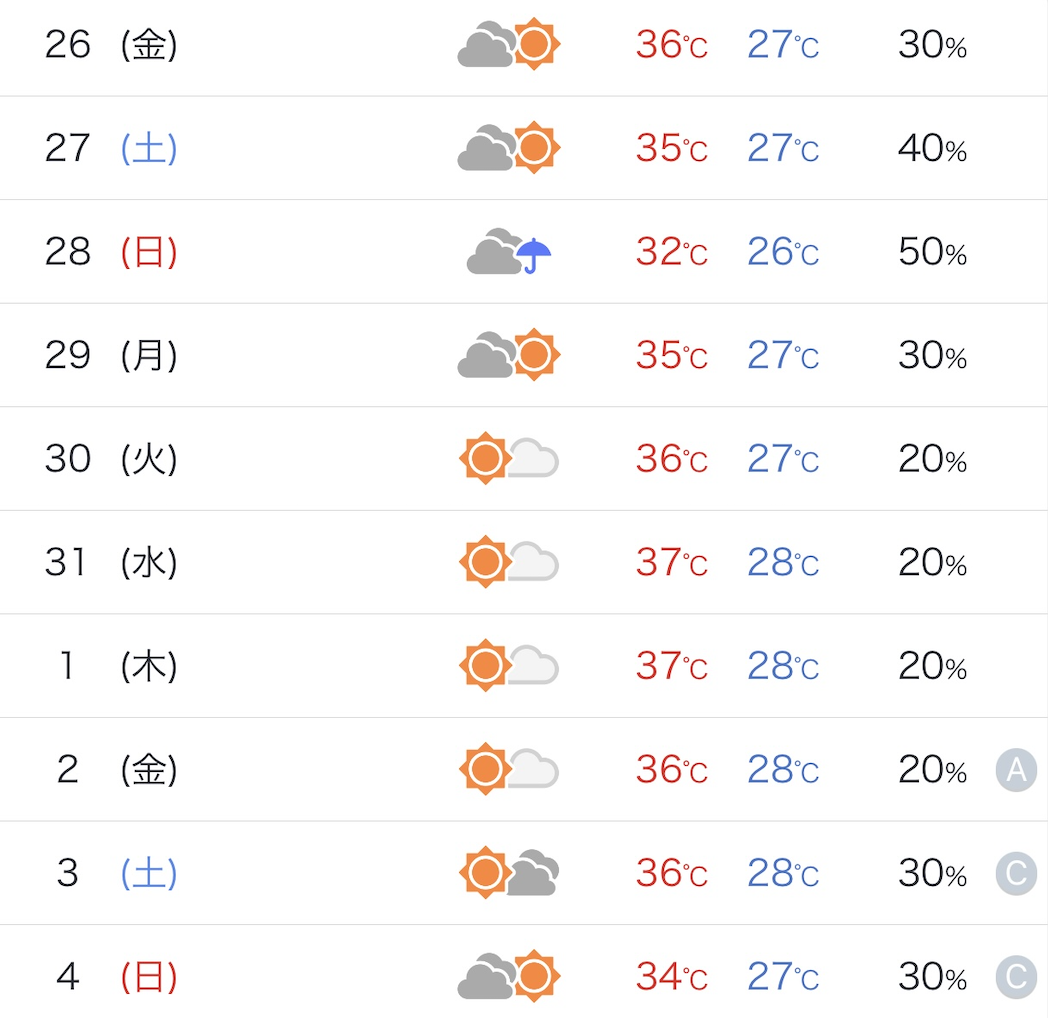Screen dimensions: 1048x1018
Task: Click the reliability badge C on day 3
Action: click(1016, 873)
